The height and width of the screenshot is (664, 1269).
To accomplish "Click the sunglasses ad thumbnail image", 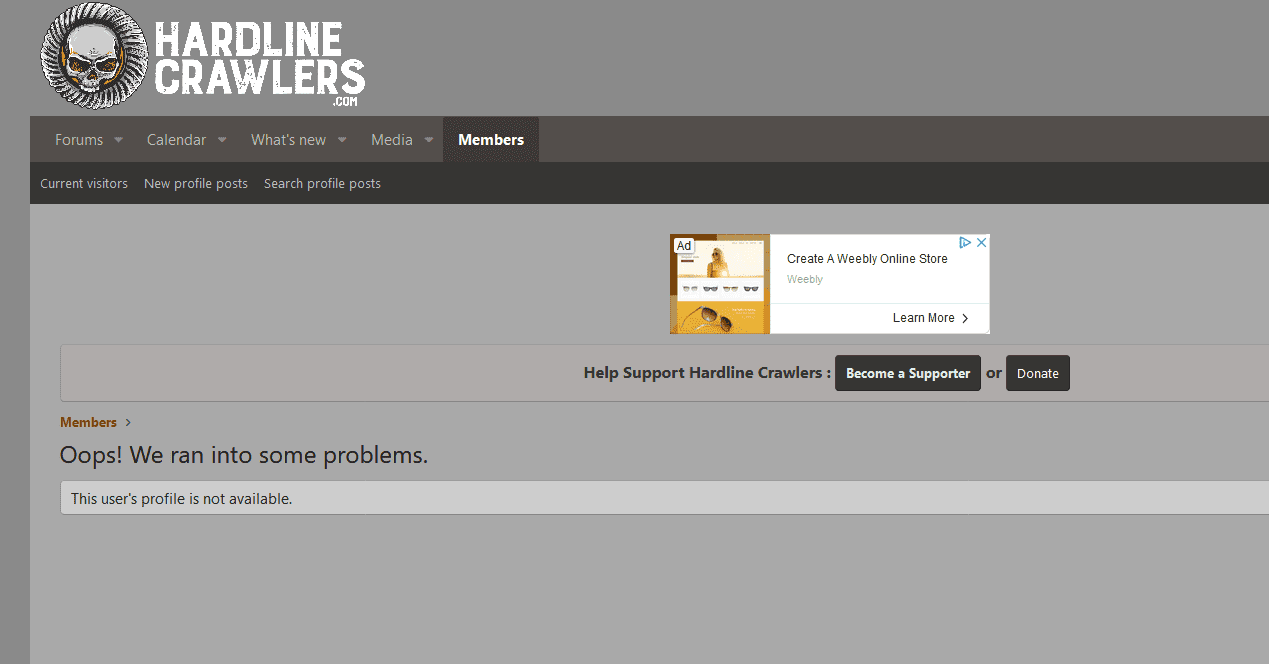I will tap(720, 284).
